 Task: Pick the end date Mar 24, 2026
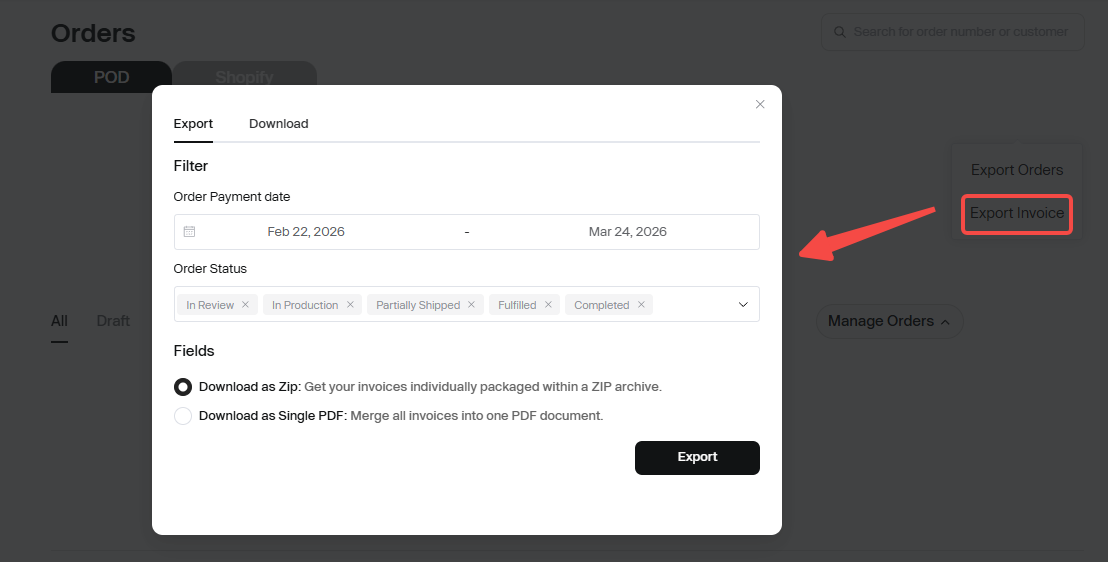[627, 232]
